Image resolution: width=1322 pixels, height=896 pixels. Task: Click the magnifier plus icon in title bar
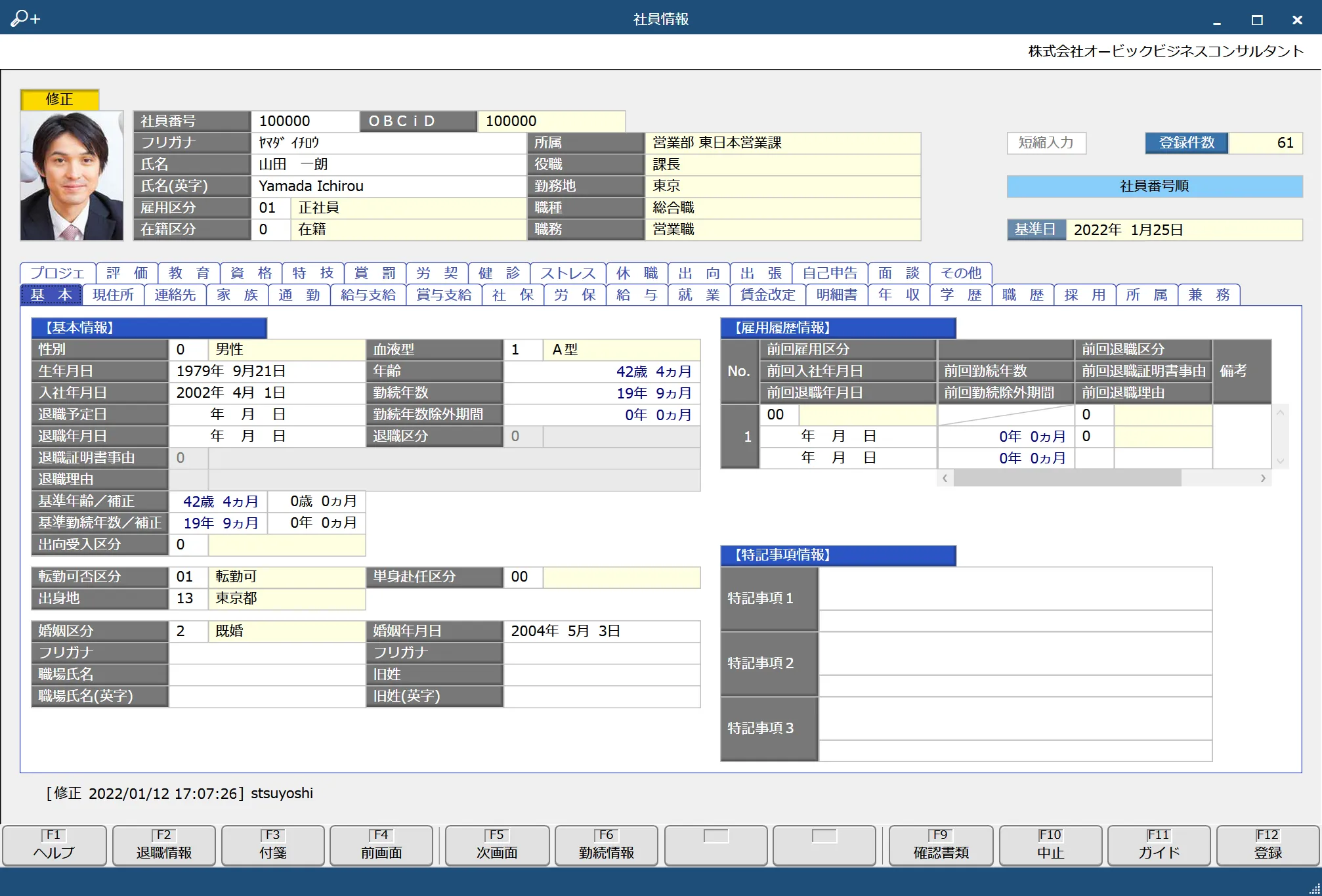point(25,18)
